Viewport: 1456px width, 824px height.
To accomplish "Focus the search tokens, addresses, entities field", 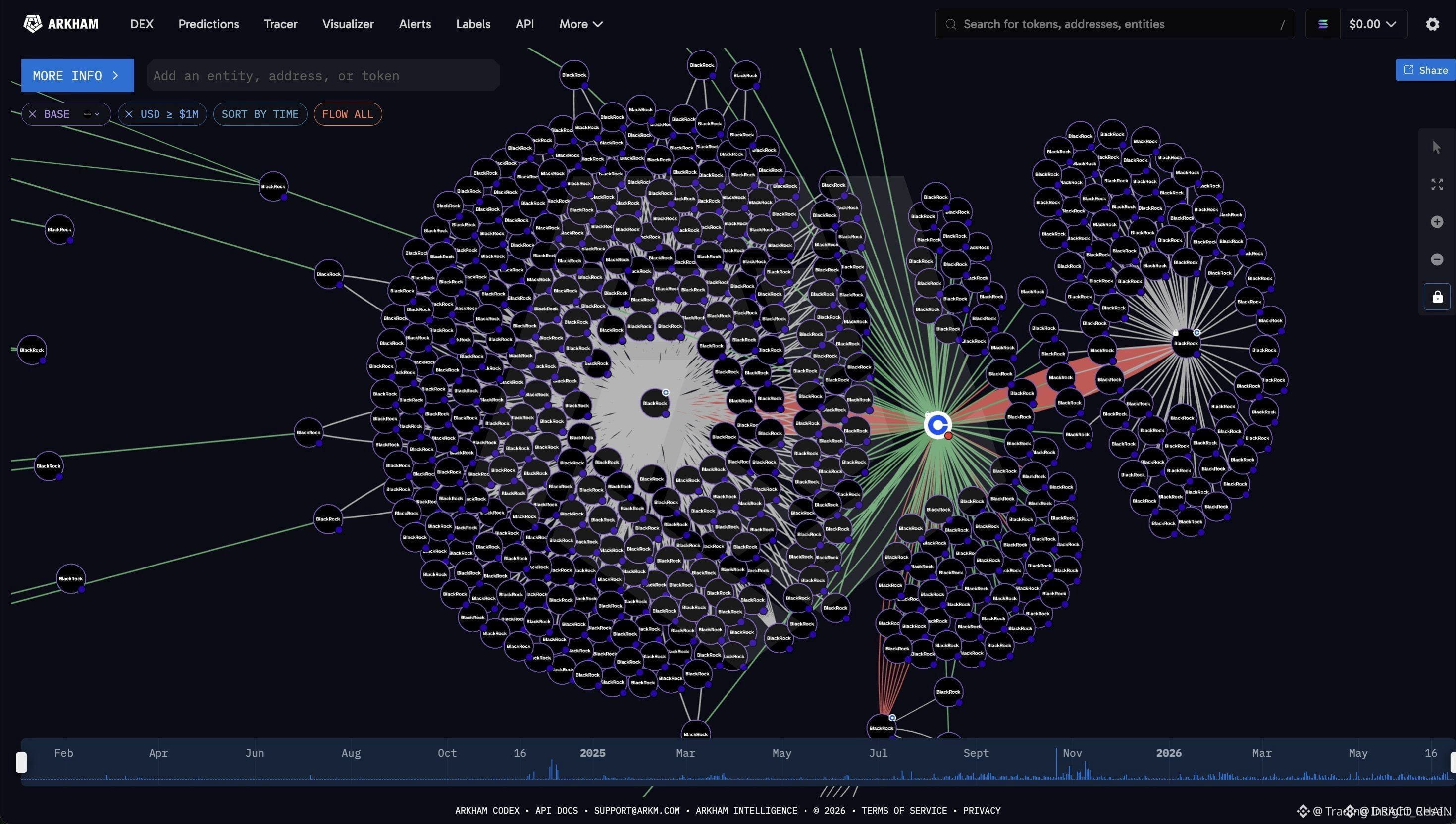I will [1114, 24].
